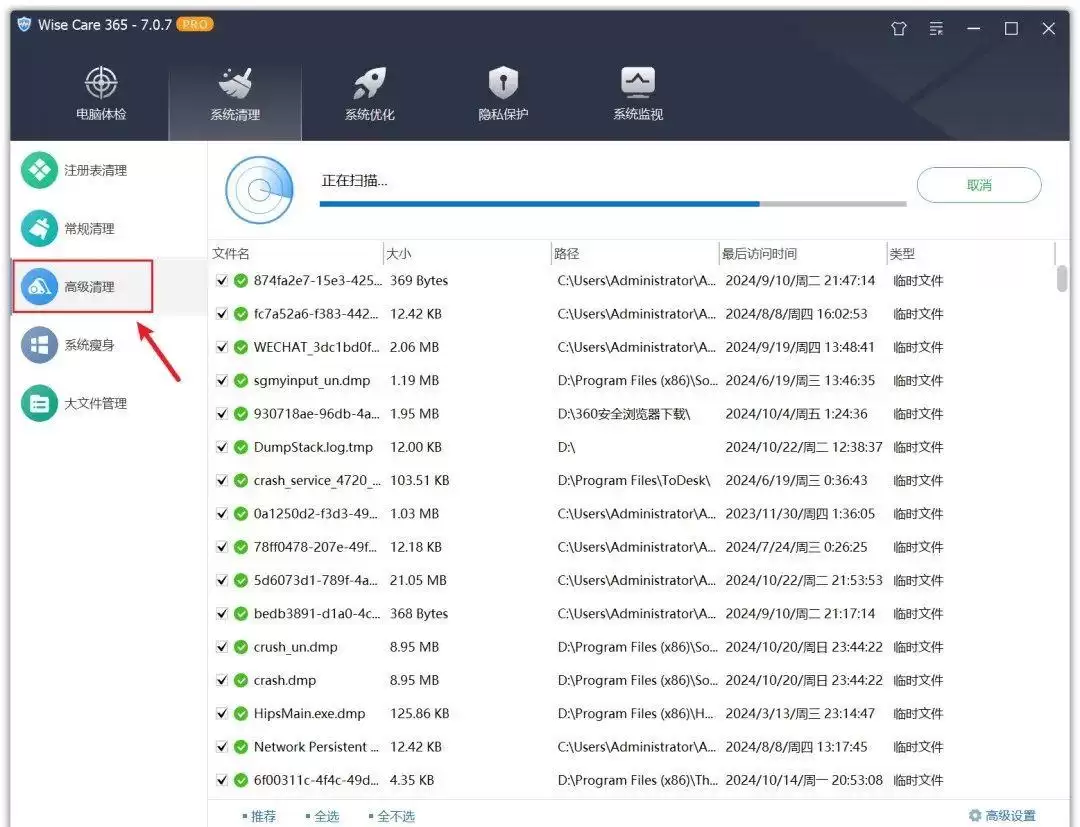Screen dimensions: 1080x827
Task: Click the 取消 cancel button
Action: [979, 185]
